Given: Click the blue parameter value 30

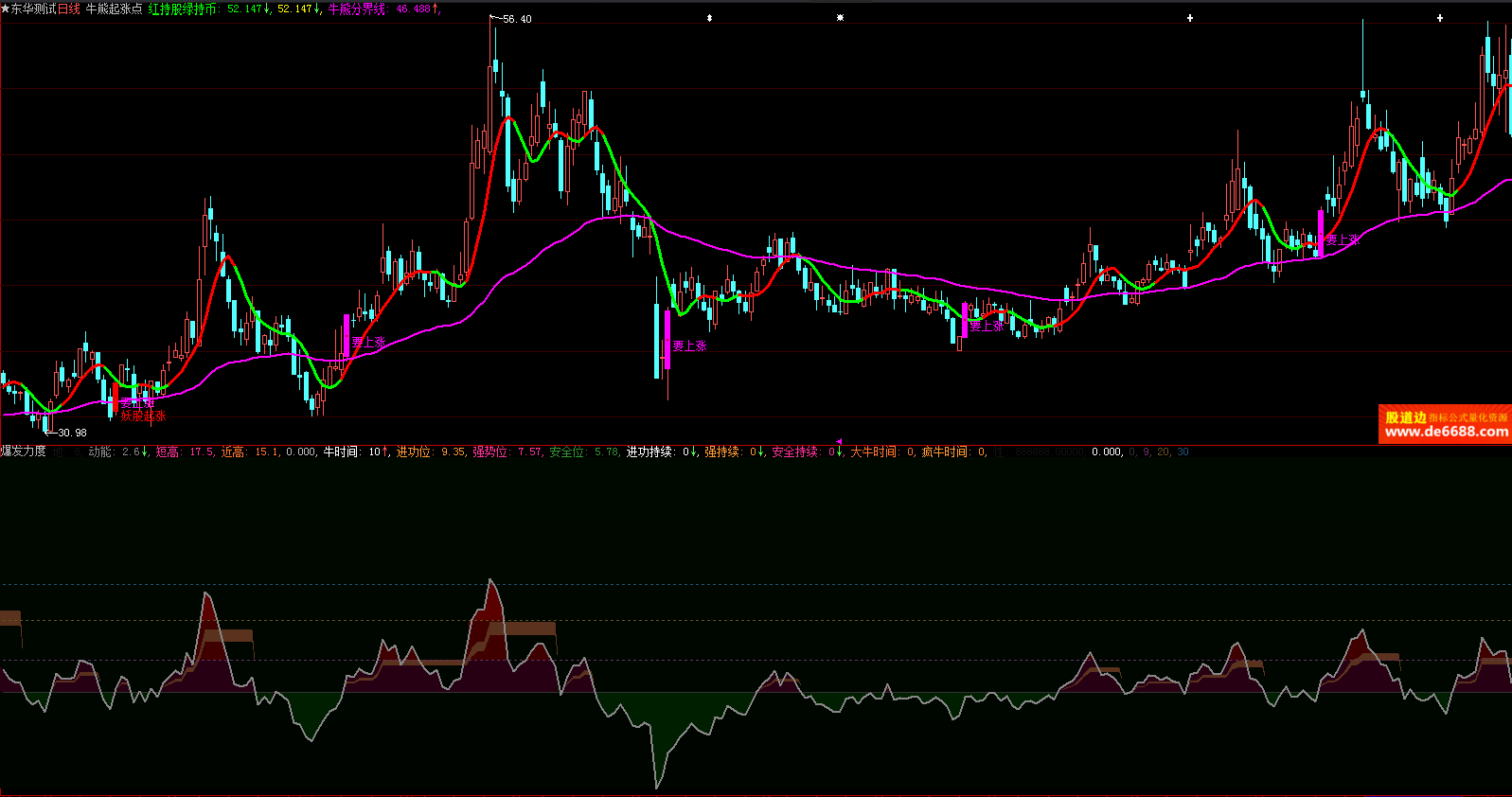Looking at the screenshot, I should click(1183, 452).
